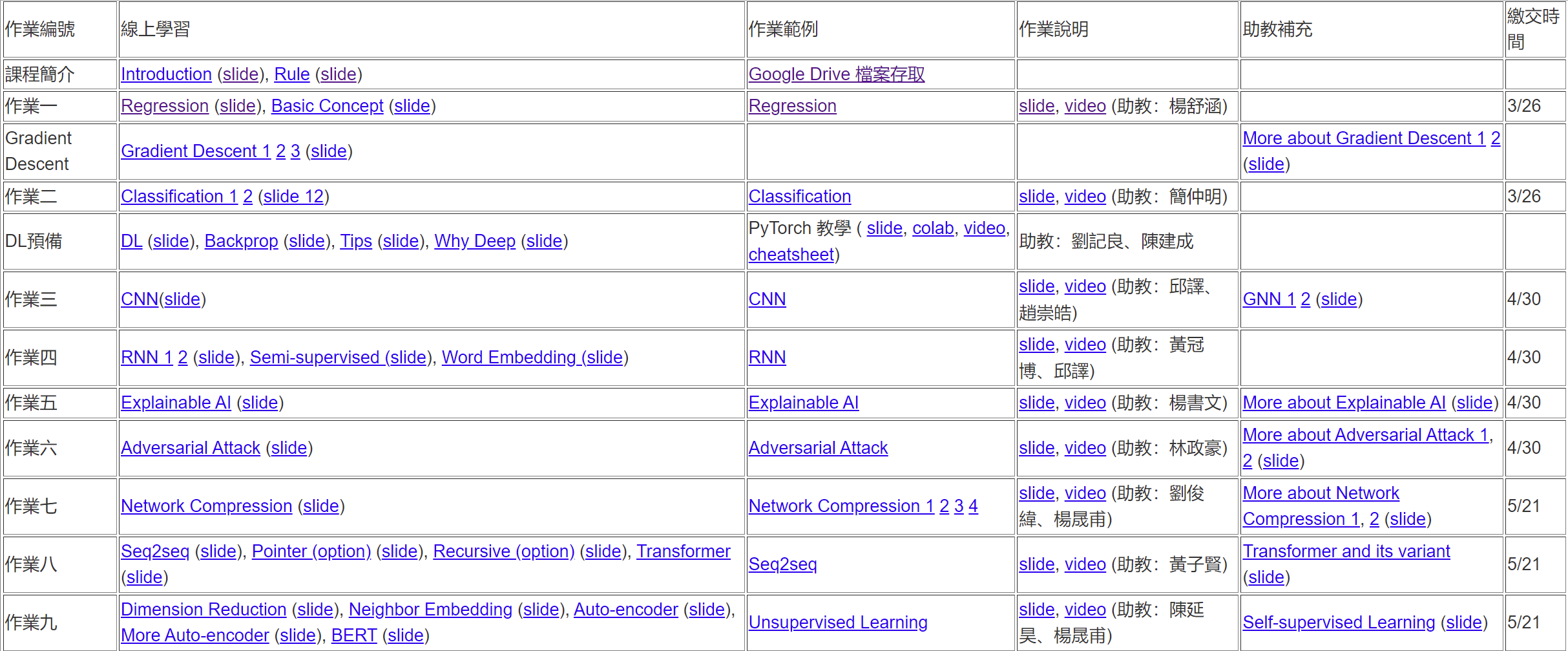Open 作業二 作業說明 slide link by 簡仲明

(x=1037, y=197)
